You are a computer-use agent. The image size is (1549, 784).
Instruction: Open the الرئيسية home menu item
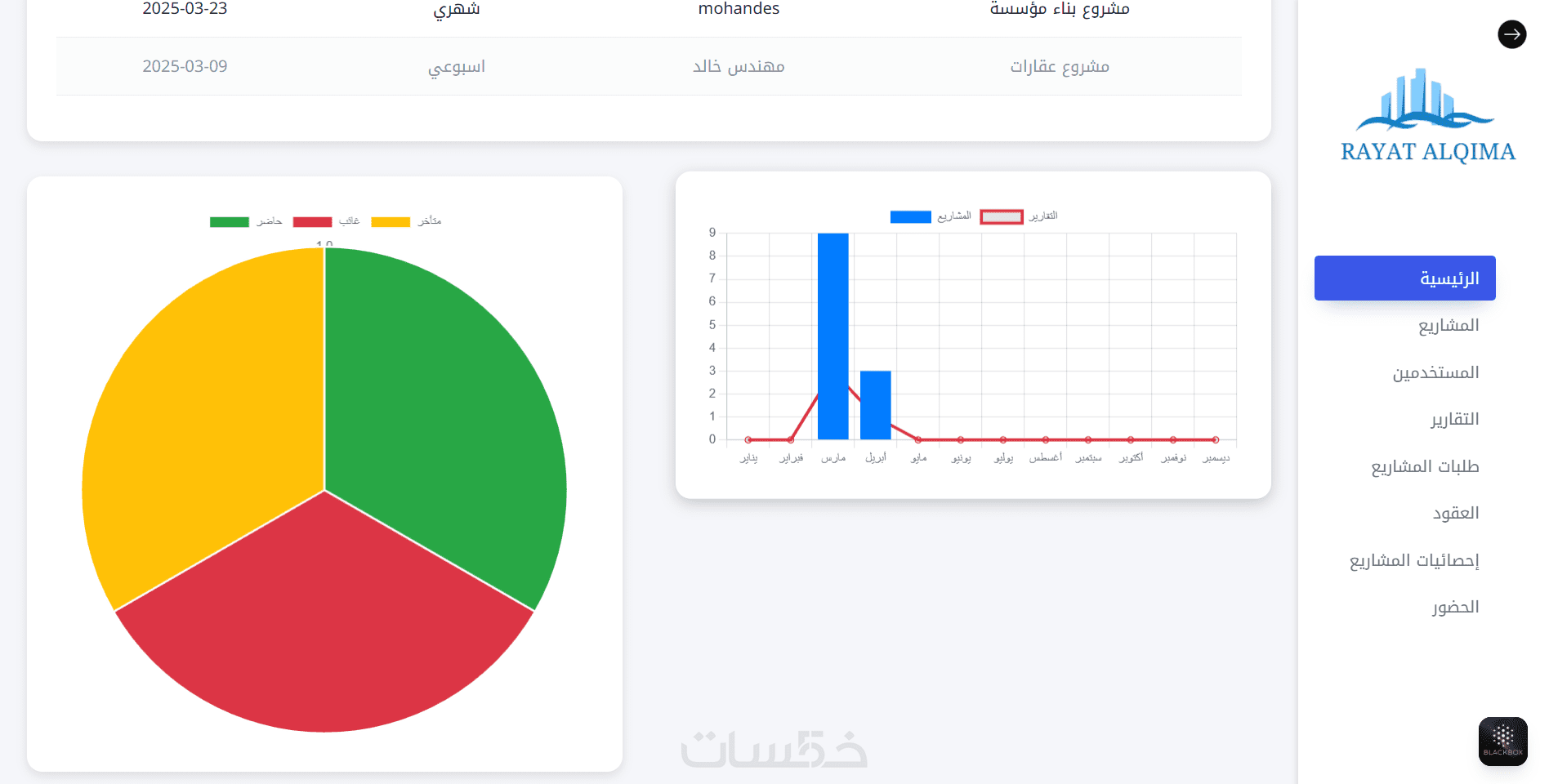coord(1404,278)
